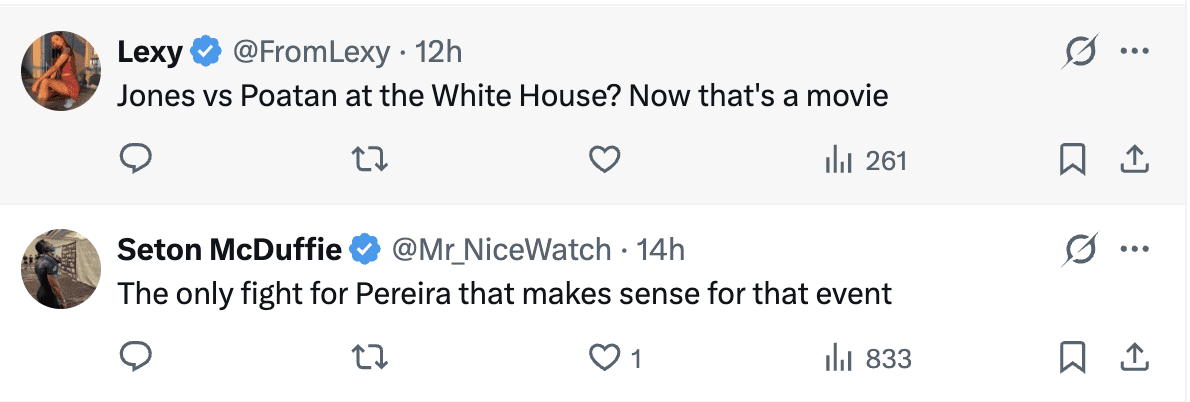Visit the @Mr_NiceWatch handle link

pos(501,249)
